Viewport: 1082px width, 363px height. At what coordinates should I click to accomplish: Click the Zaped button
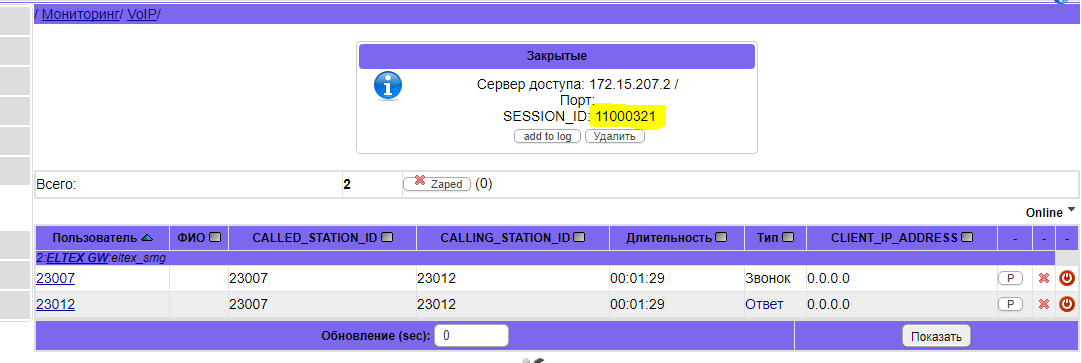pyautogui.click(x=437, y=184)
